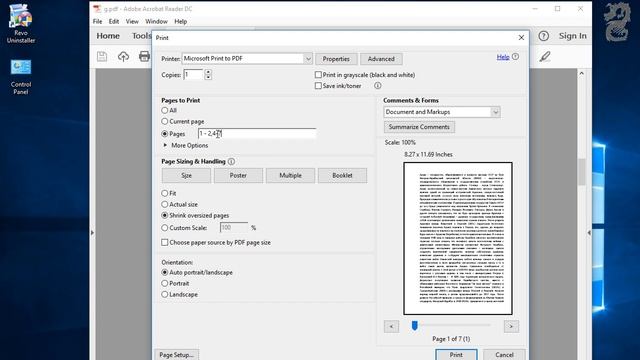Select Current page radio button
This screenshot has height=360, width=640.
coord(164,121)
